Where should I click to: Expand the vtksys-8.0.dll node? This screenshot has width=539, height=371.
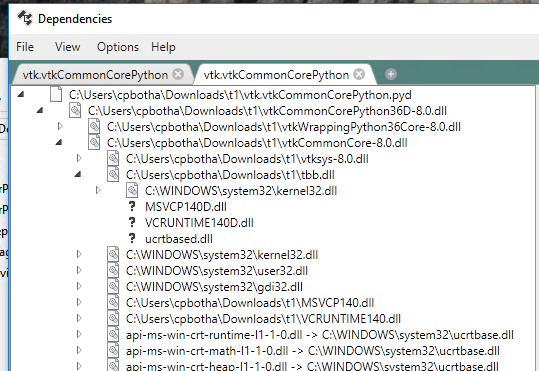[x=79, y=158]
